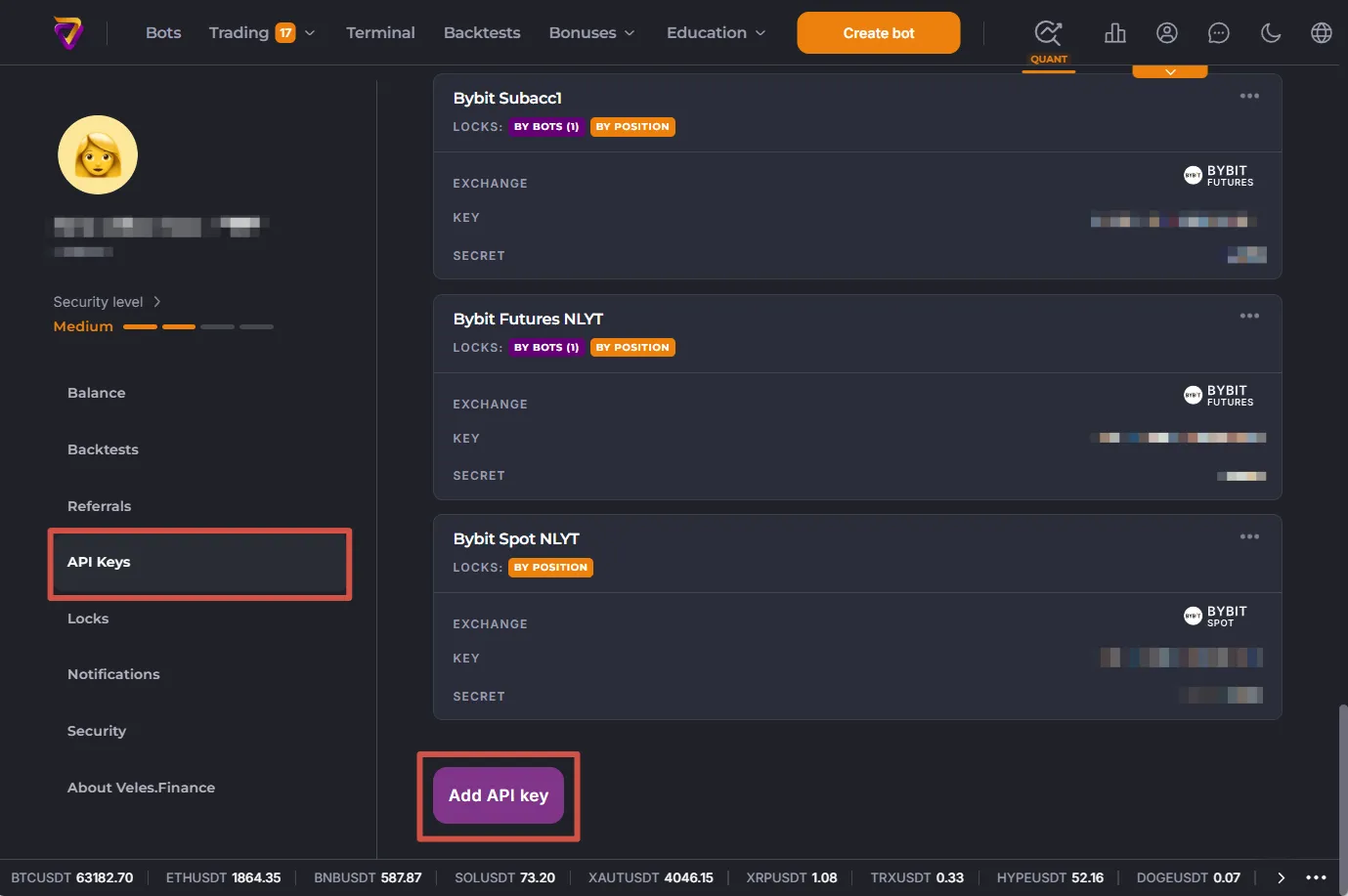Click the TRXUSDT ticker
1348x896 pixels.
coord(917,877)
